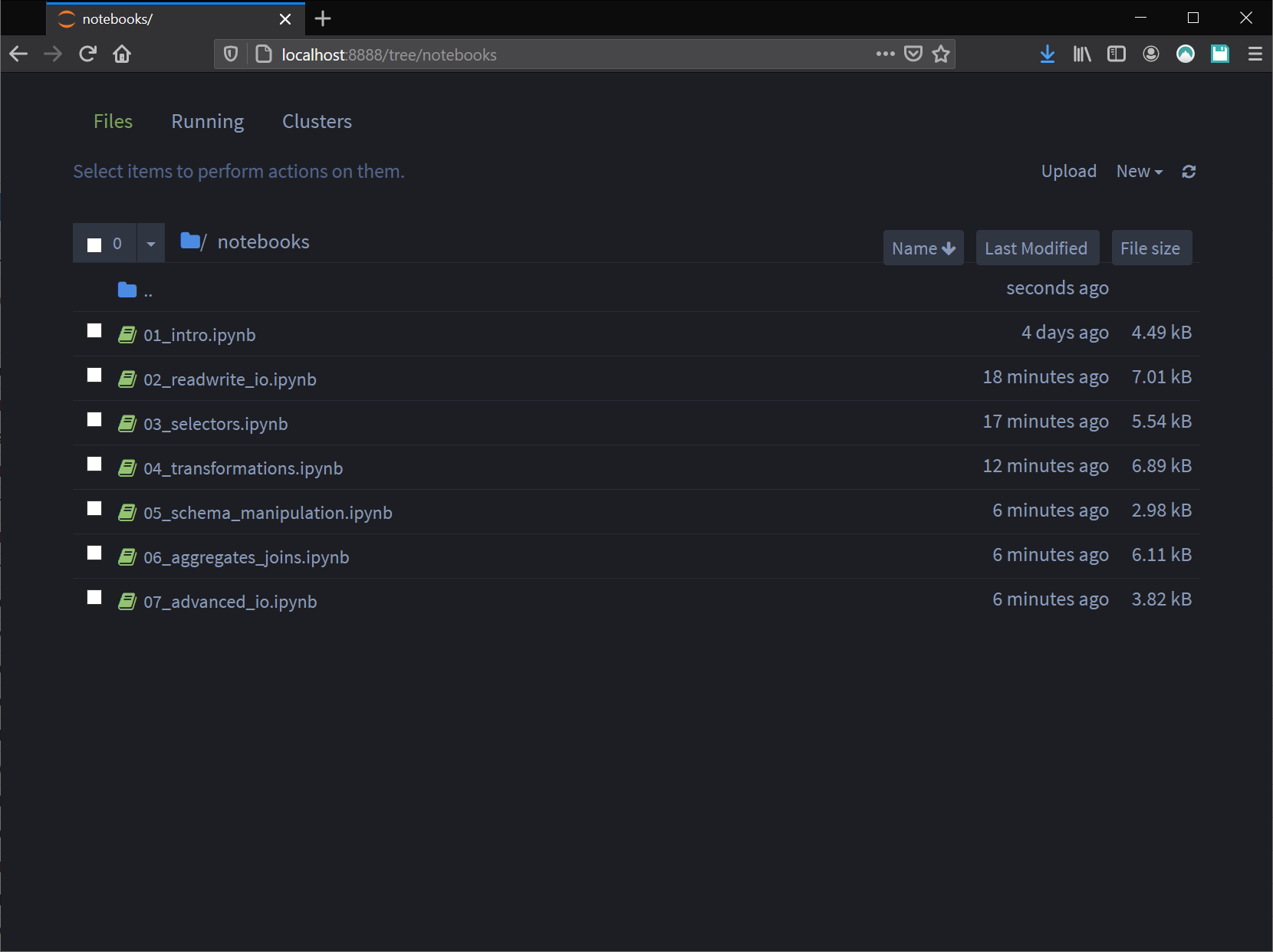Check the box for 03_selectors.ipynb
This screenshot has height=952, width=1273.
click(x=94, y=419)
